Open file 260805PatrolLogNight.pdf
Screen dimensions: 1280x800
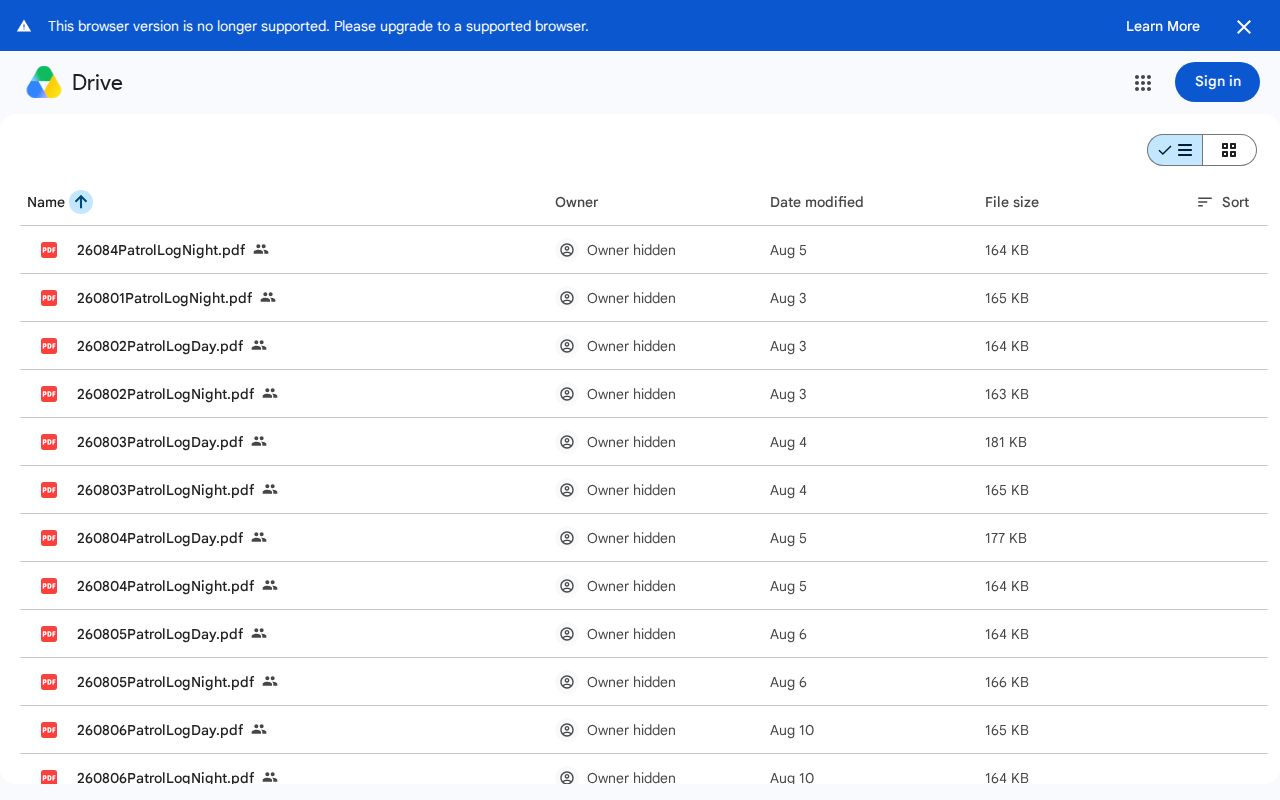(x=166, y=682)
